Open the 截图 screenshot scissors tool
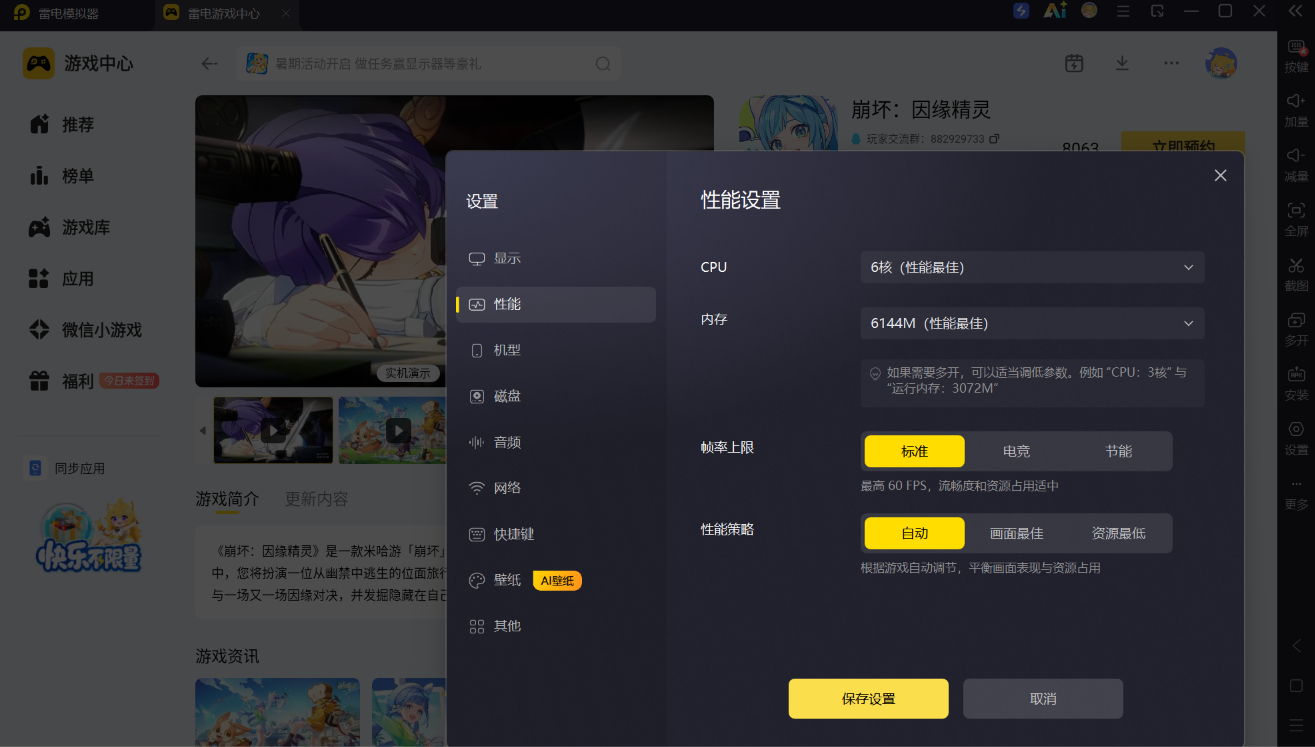This screenshot has width=1315, height=747. 1296,273
